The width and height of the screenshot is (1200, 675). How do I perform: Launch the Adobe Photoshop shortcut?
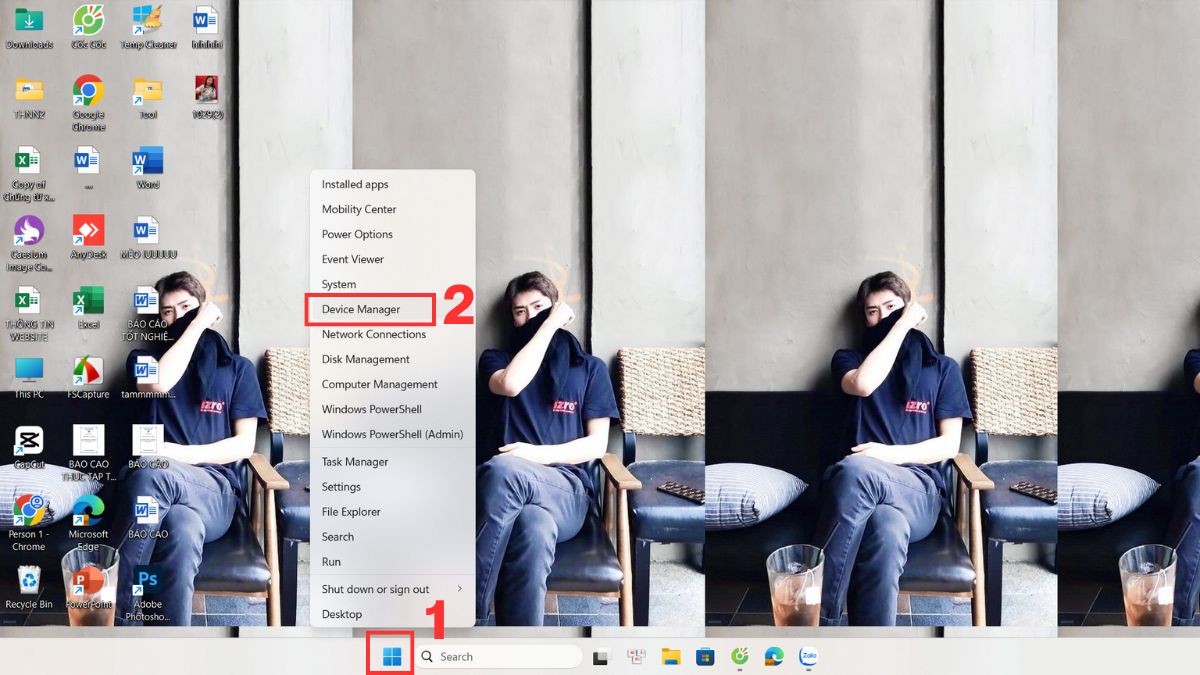pos(148,594)
